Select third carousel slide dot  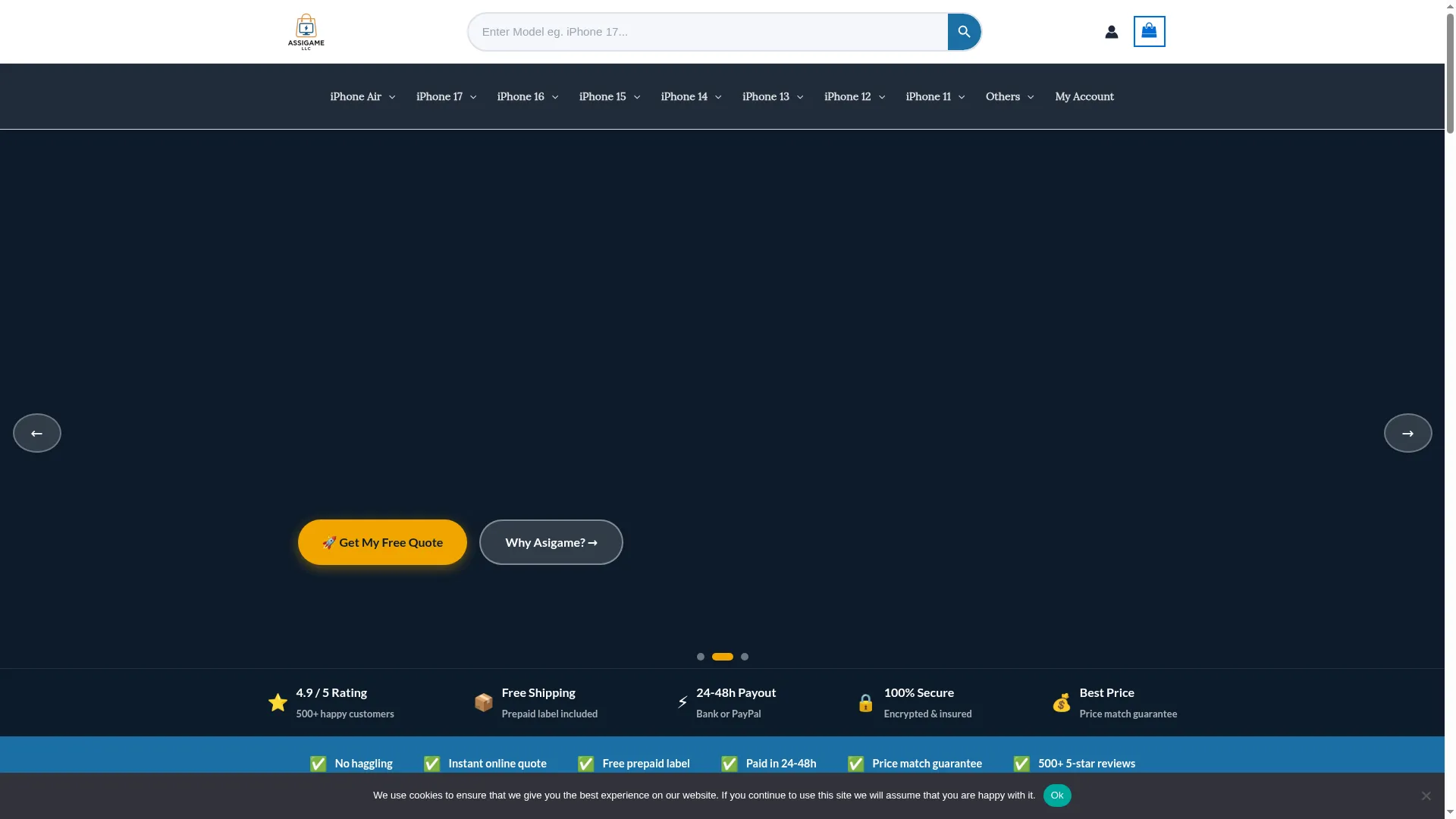coord(745,657)
